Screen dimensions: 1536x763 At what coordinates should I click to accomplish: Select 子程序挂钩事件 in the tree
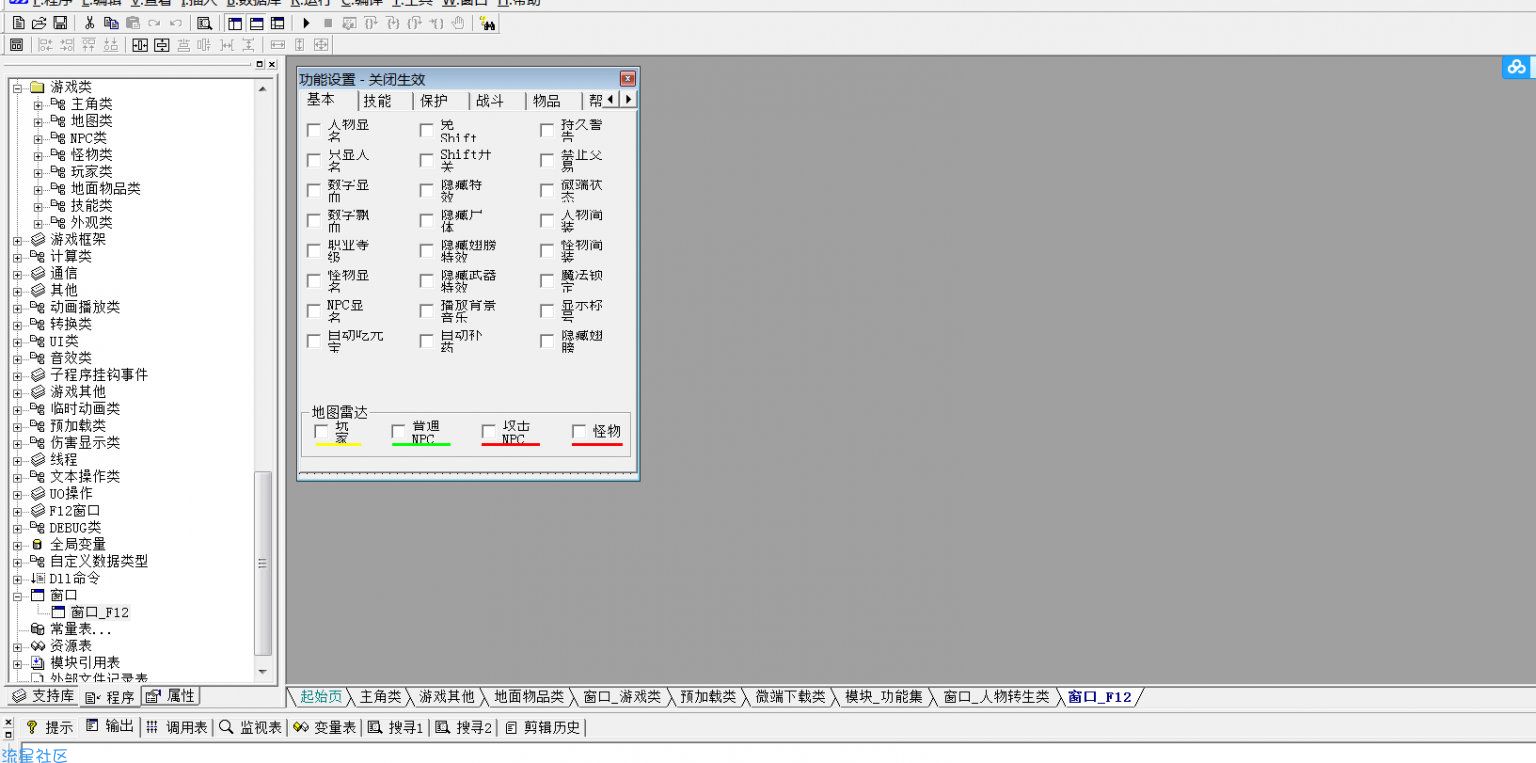pyautogui.click(x=99, y=375)
